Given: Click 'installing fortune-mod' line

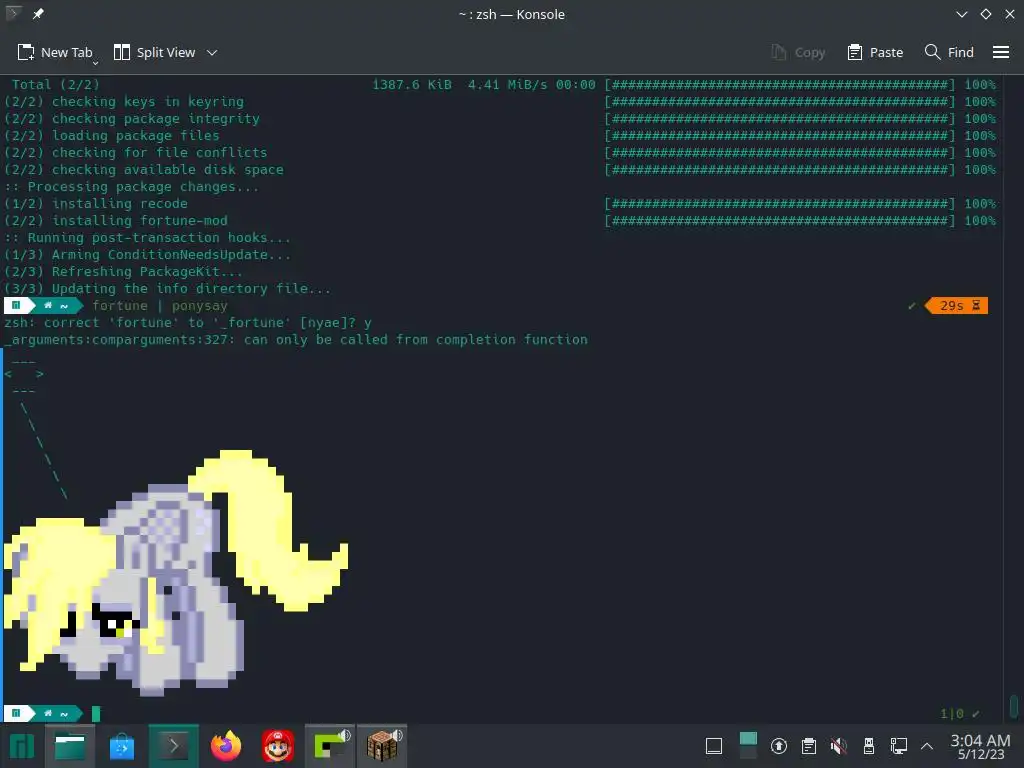Looking at the screenshot, I should coord(116,221).
